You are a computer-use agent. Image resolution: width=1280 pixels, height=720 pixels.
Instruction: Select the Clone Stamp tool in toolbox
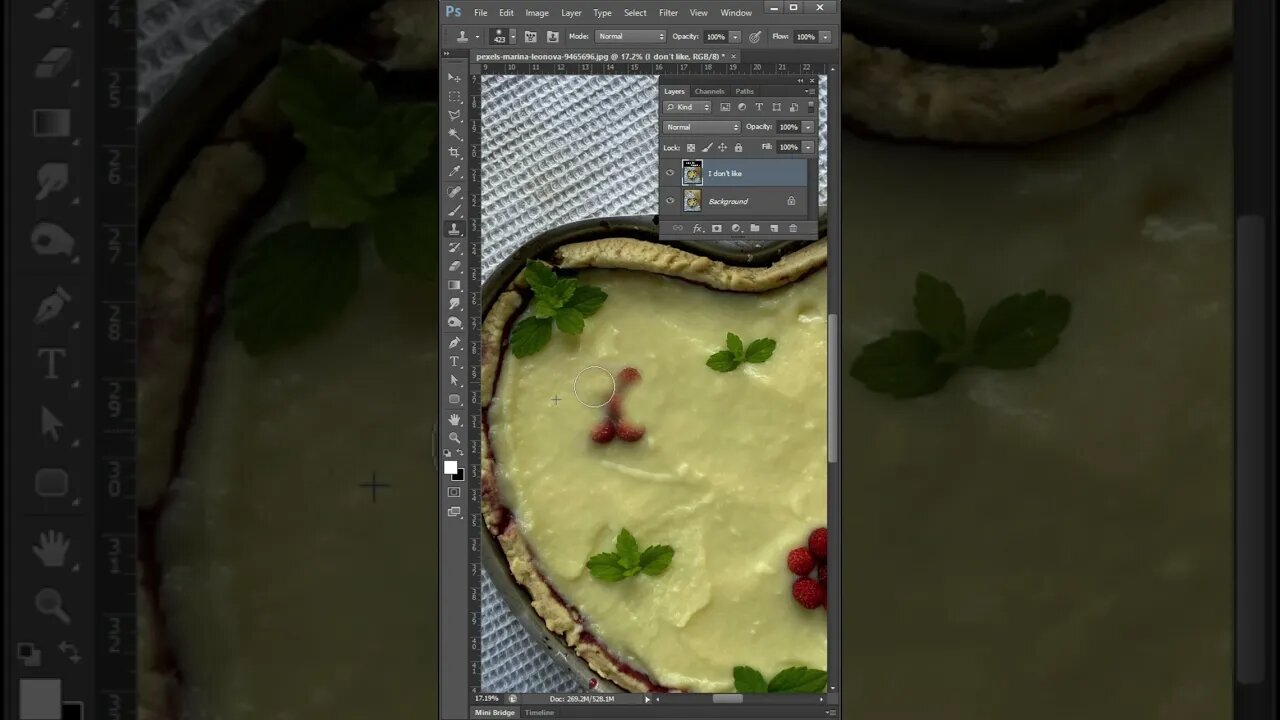click(454, 228)
